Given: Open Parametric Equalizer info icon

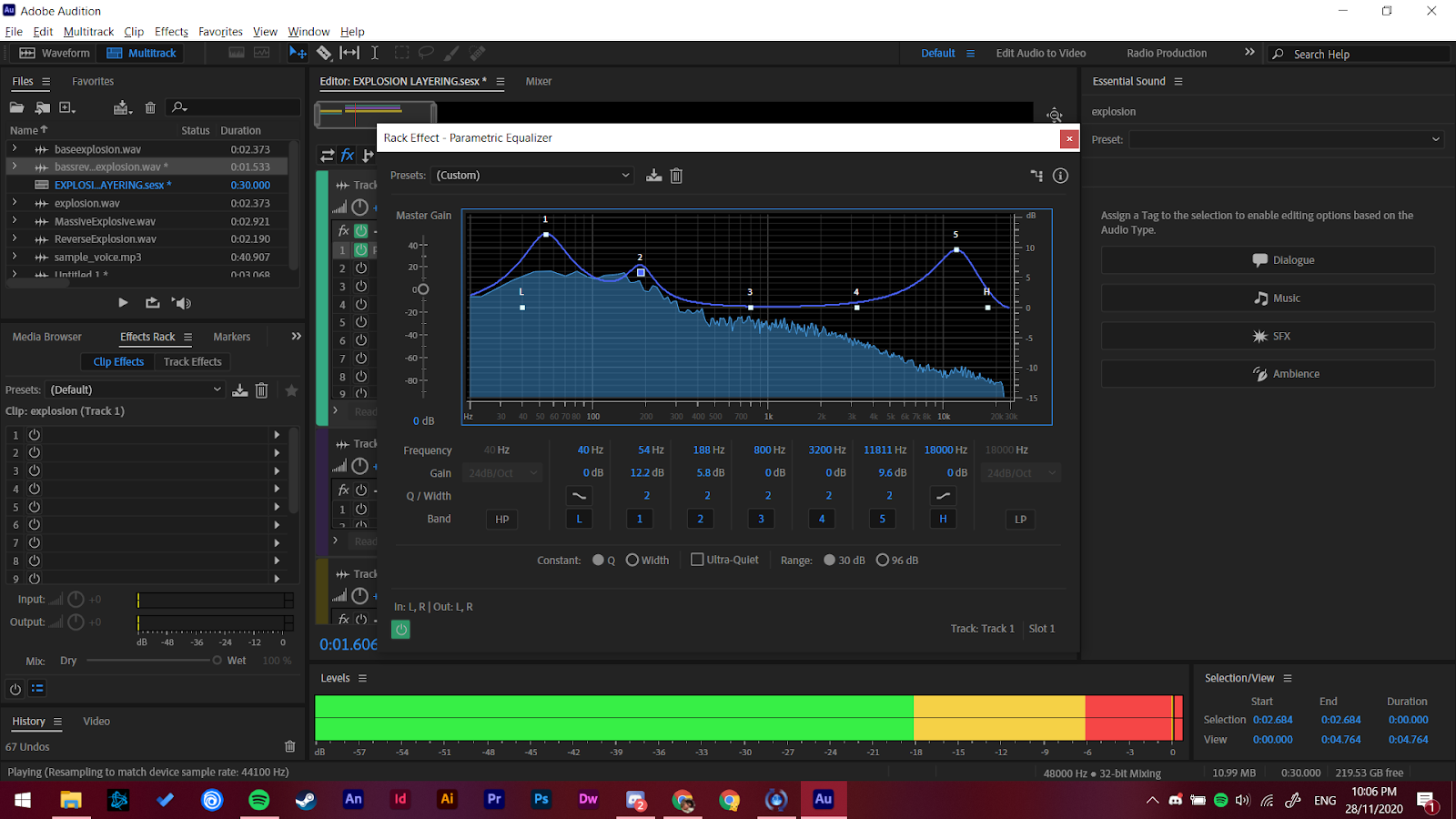Looking at the screenshot, I should (1060, 176).
